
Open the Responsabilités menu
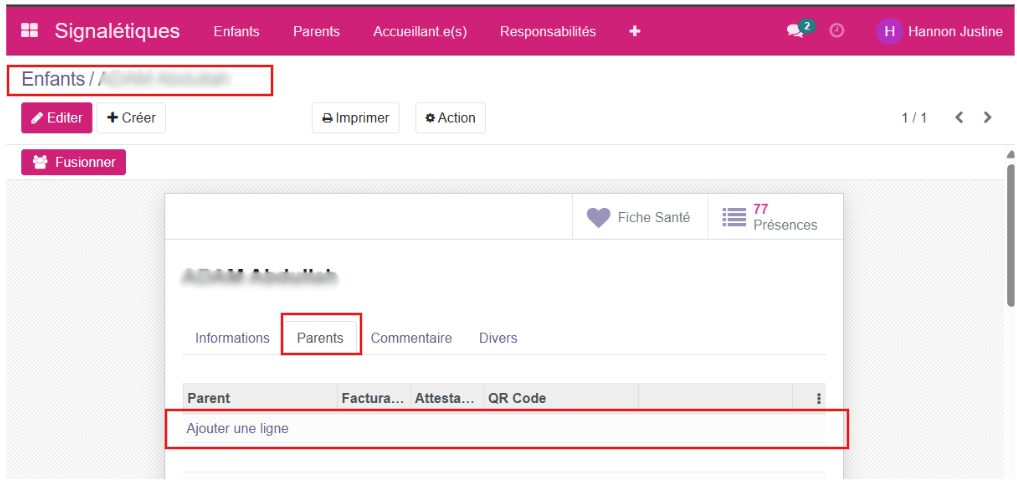click(547, 31)
